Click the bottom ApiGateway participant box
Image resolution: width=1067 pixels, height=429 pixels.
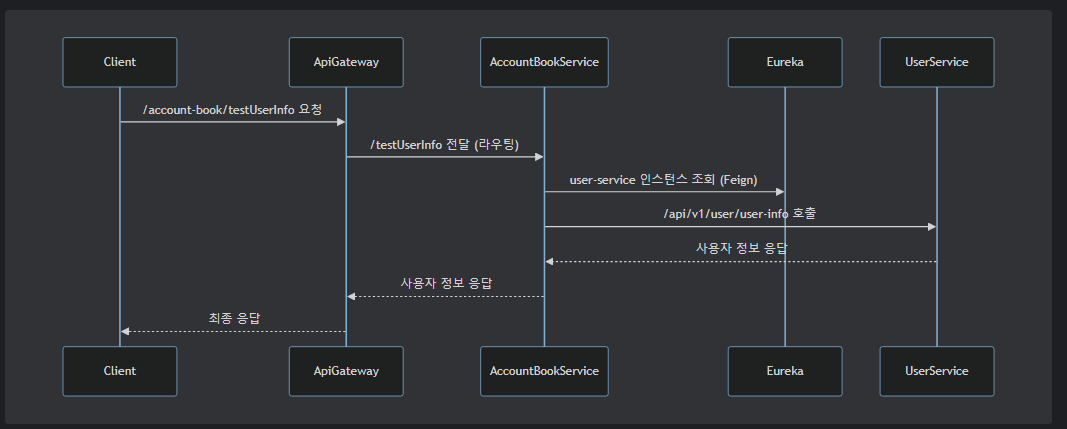point(346,371)
